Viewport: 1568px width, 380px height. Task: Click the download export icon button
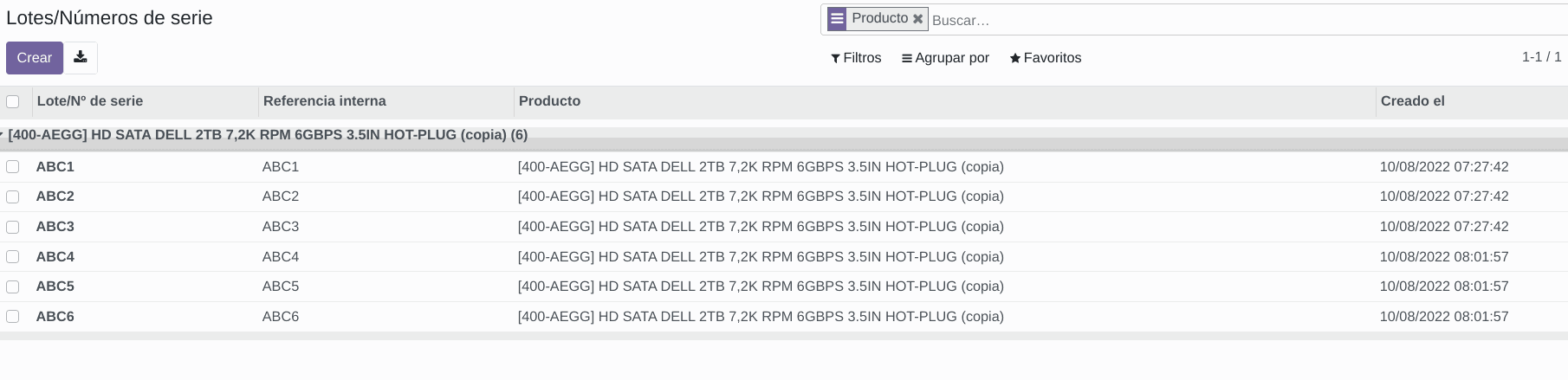81,58
